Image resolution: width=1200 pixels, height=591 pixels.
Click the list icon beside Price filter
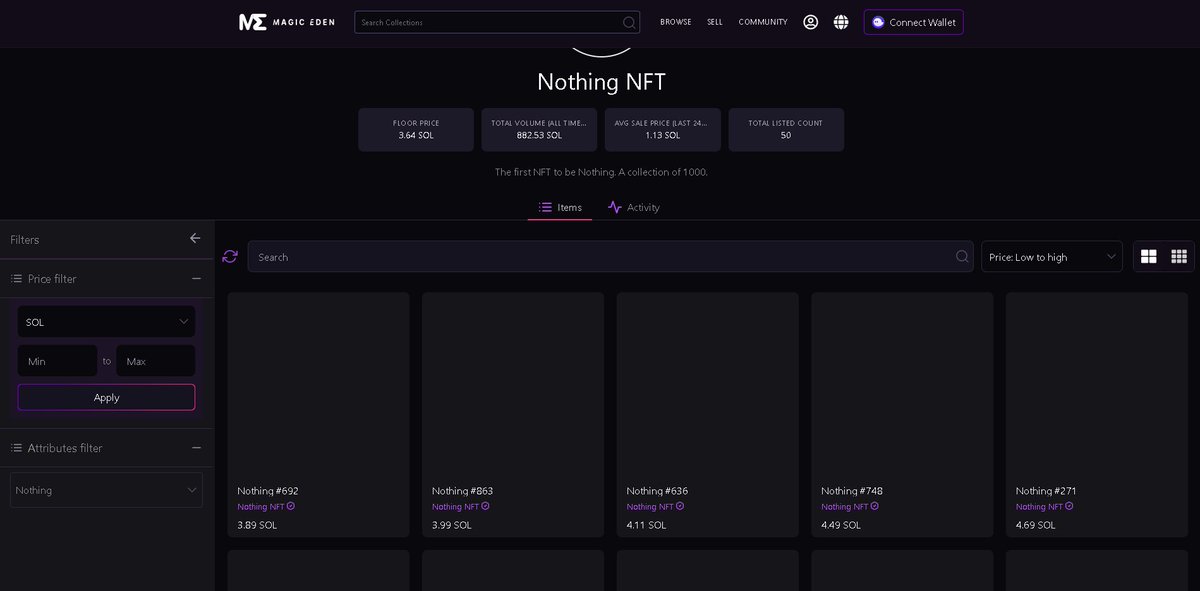pos(16,278)
